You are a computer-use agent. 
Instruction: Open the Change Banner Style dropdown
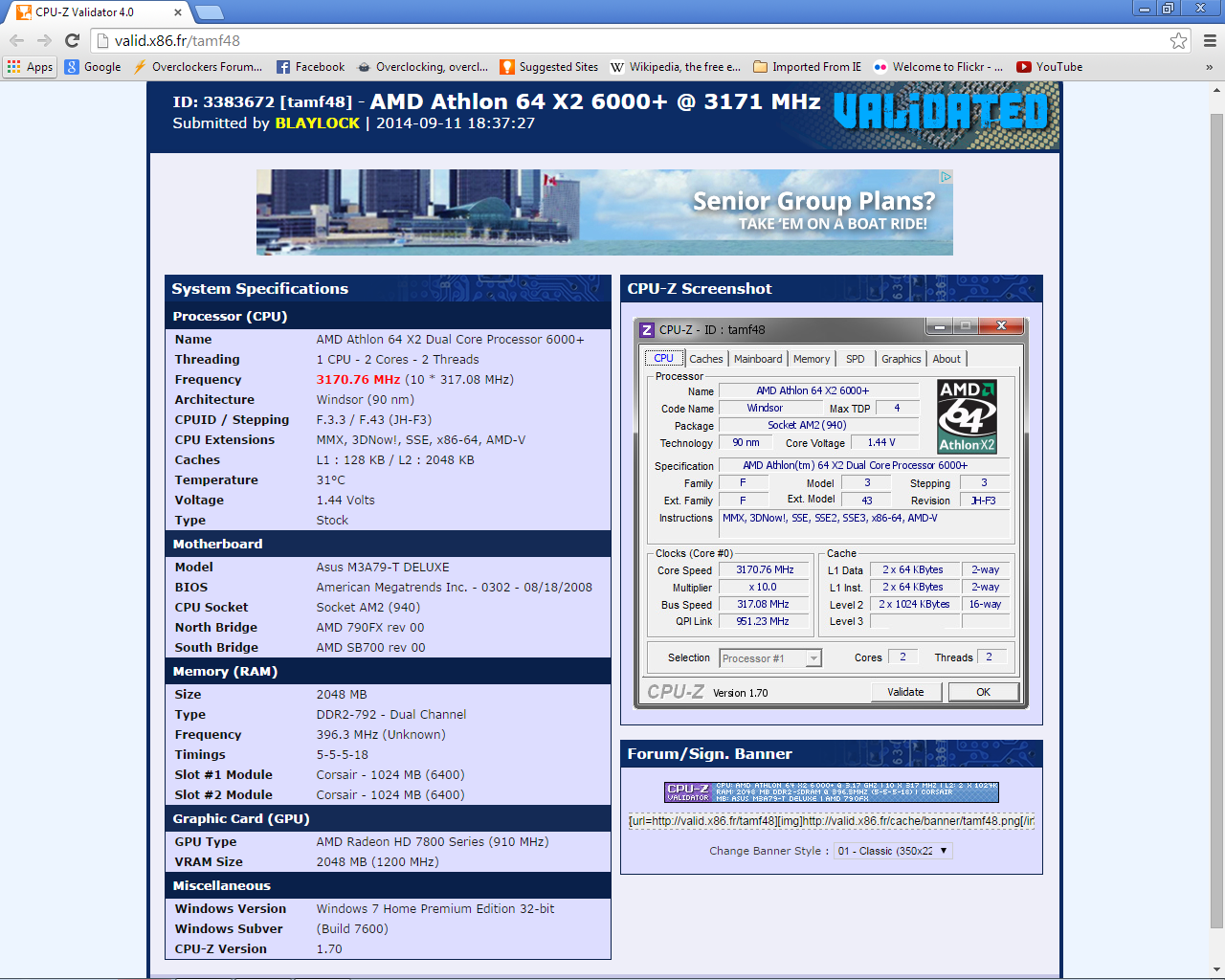click(x=893, y=851)
